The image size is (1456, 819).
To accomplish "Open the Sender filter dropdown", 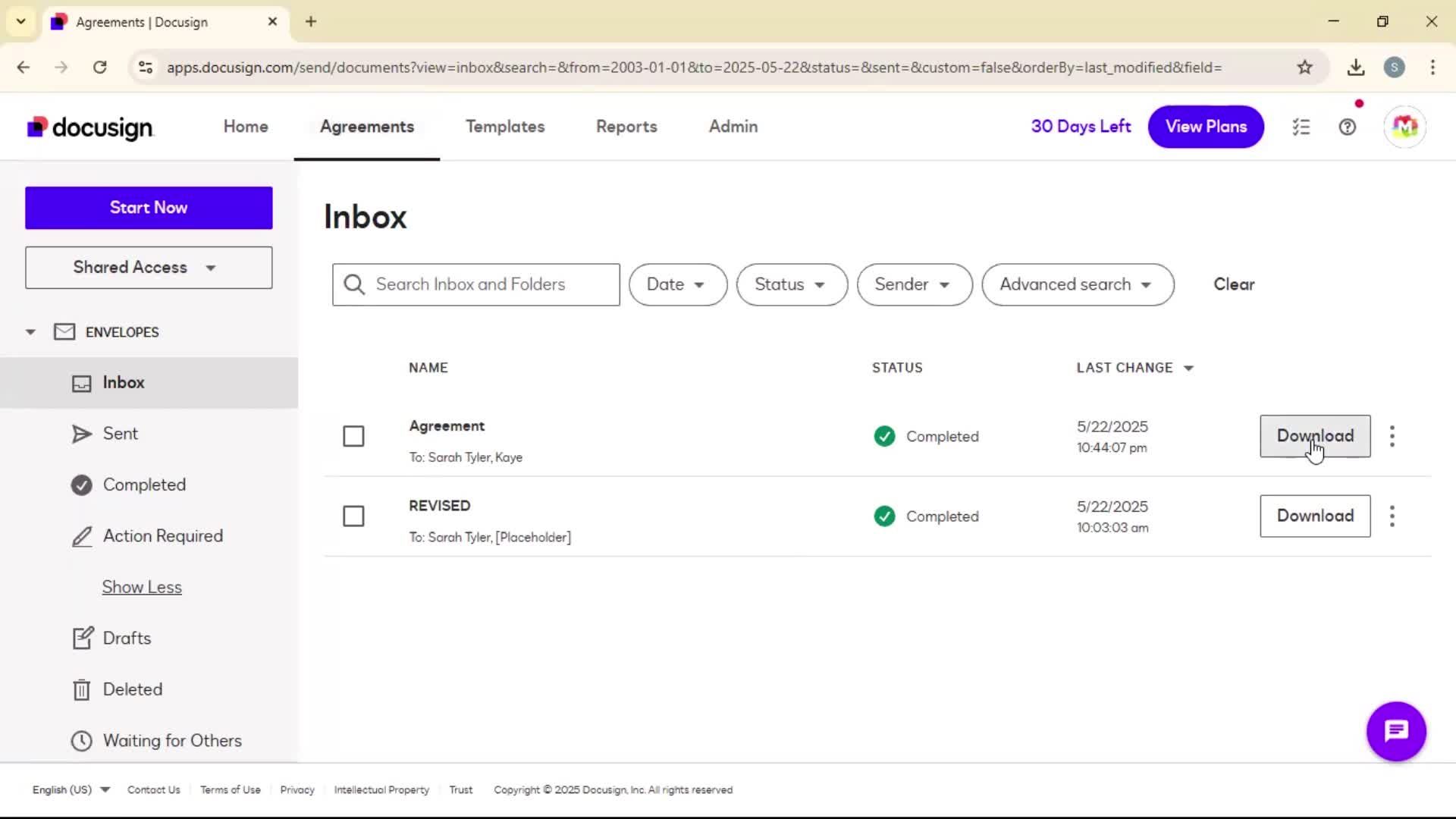I will [x=915, y=284].
